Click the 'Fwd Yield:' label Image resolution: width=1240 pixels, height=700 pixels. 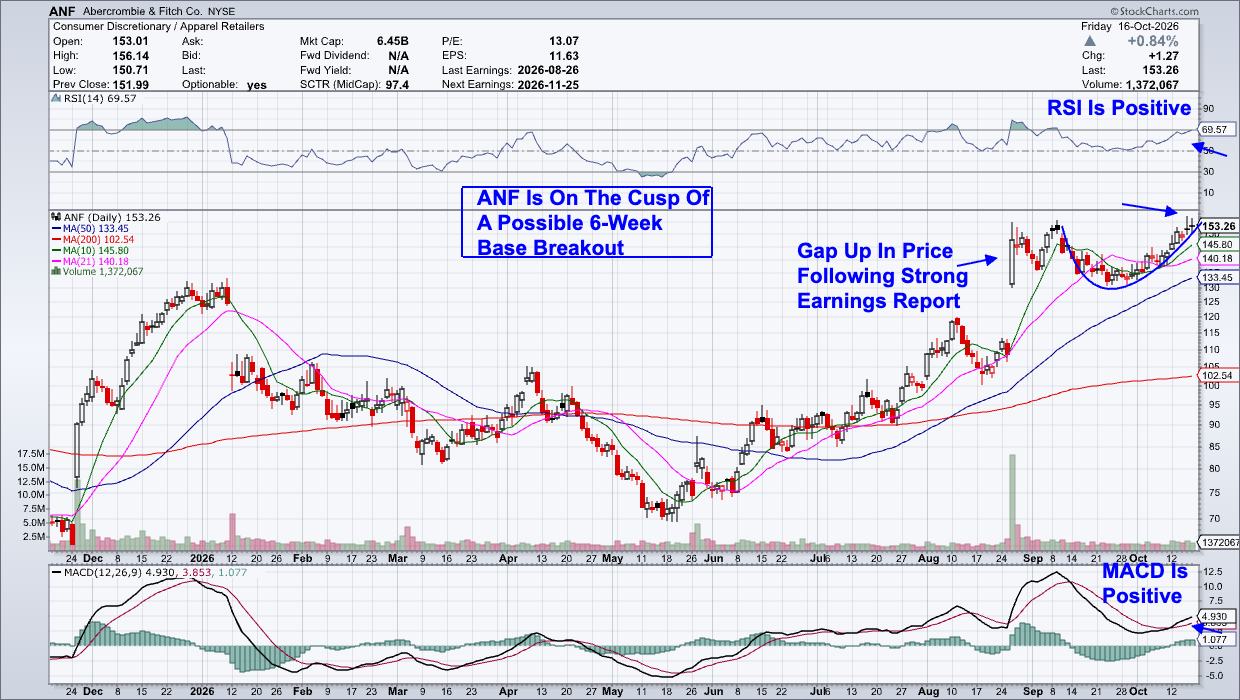328,70
